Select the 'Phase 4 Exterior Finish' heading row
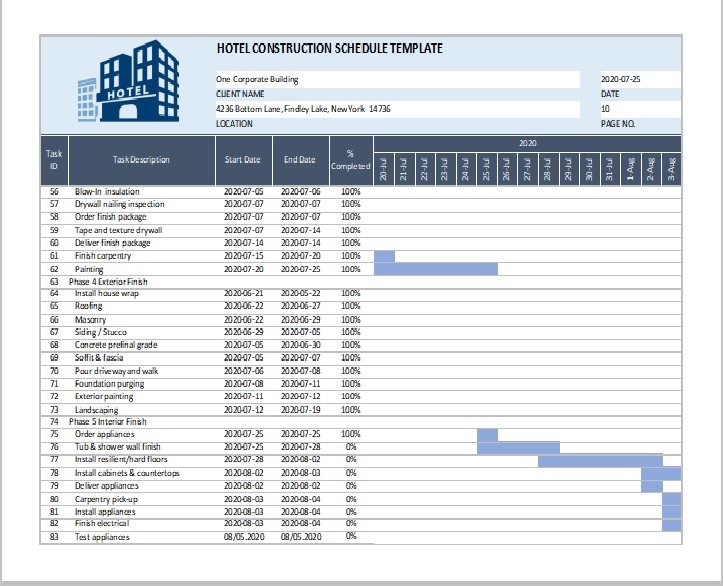 pos(361,282)
